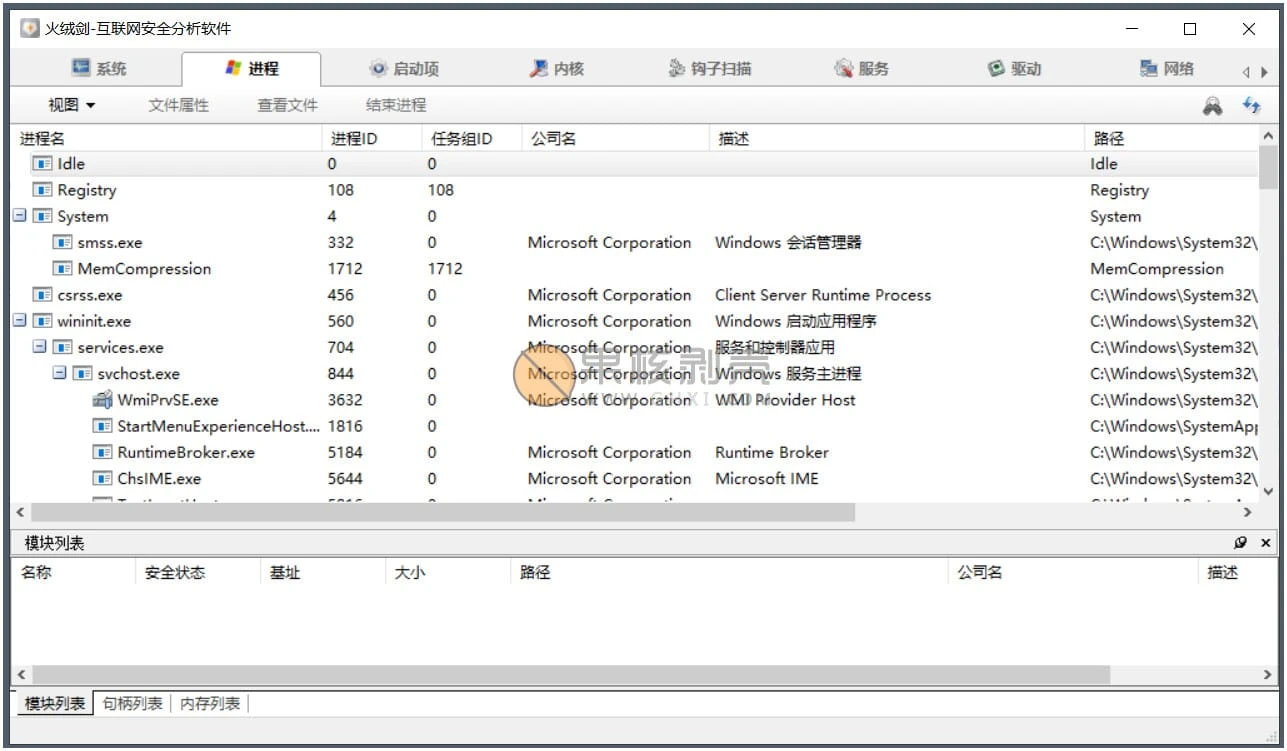This screenshot has height=751, width=1287.
Task: Pin the 模块列表 panel
Action: 1241,542
